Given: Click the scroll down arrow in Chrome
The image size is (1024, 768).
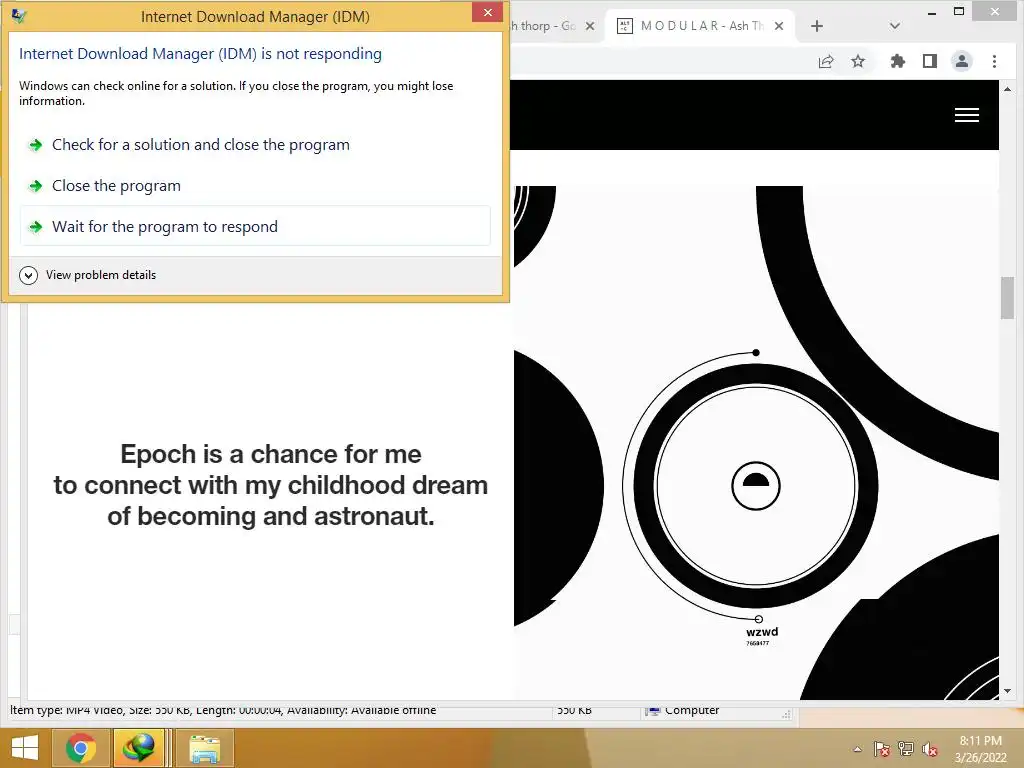Looking at the screenshot, I should (1007, 691).
